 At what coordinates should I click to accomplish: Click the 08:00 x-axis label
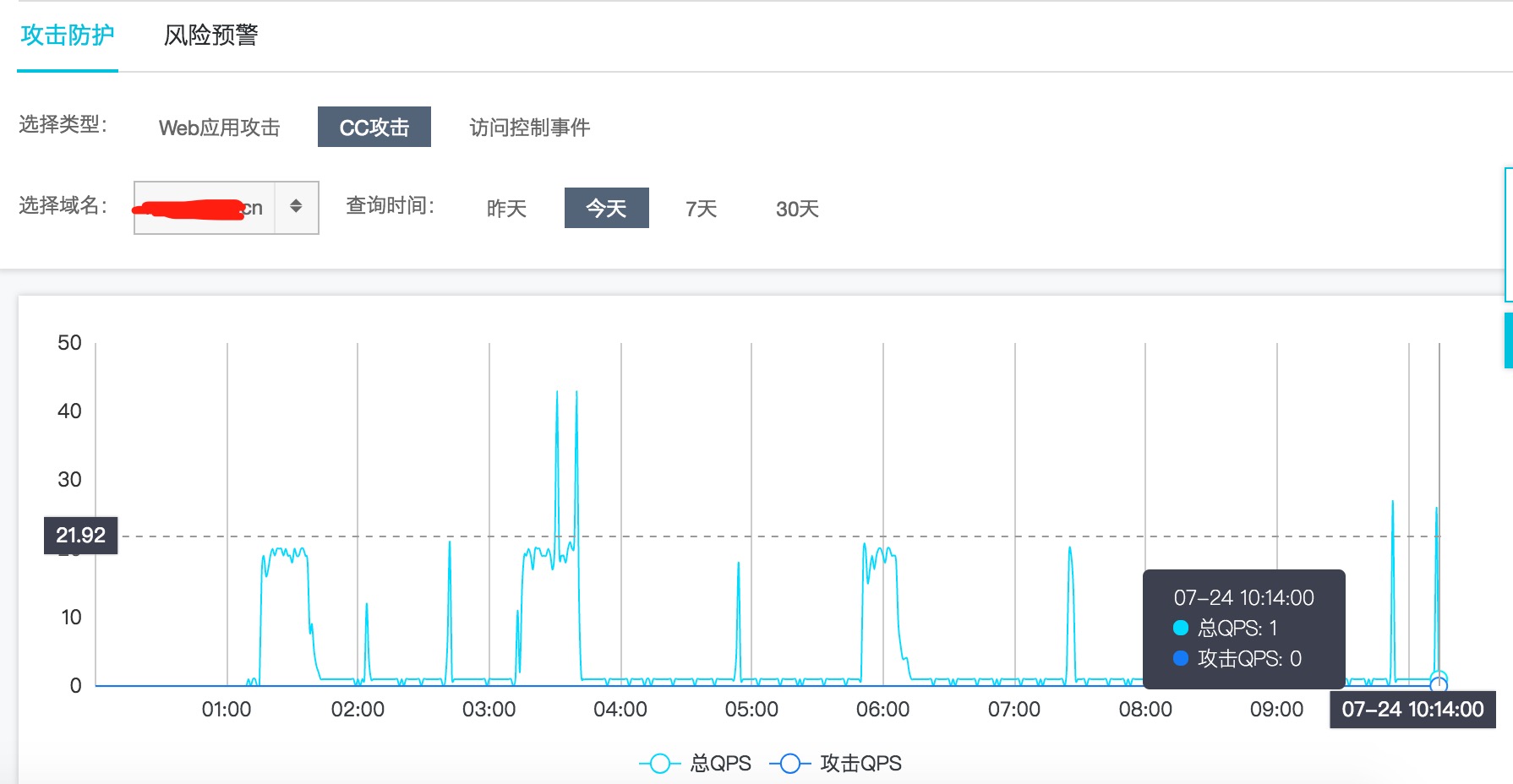(x=1145, y=710)
